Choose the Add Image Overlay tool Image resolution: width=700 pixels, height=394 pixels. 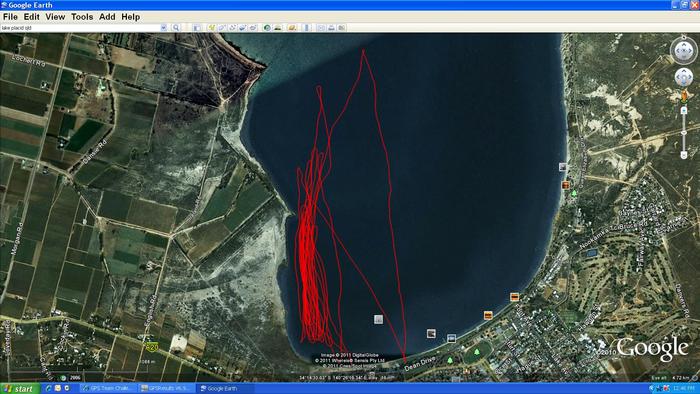(x=242, y=28)
